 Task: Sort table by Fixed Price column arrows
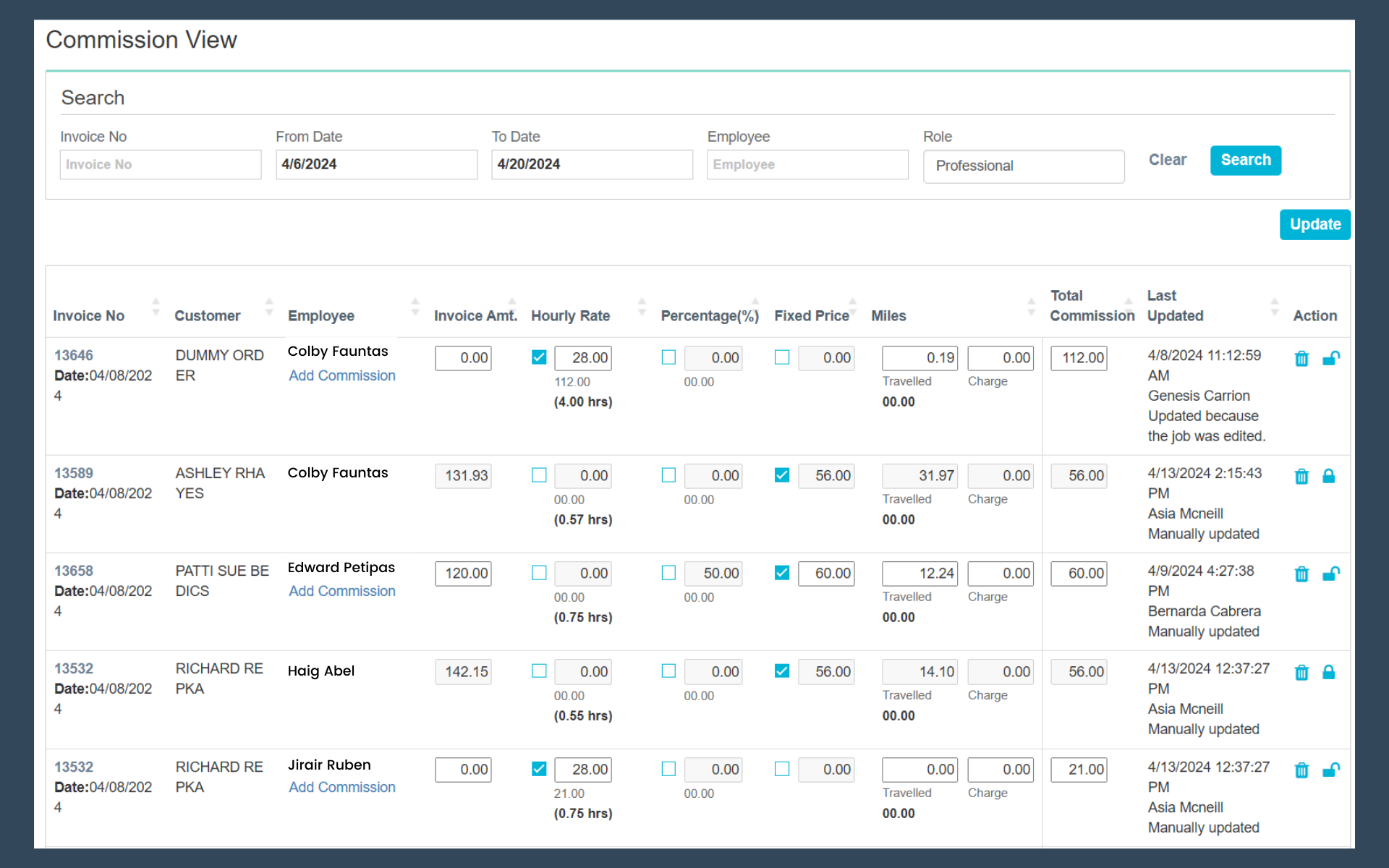coord(852,307)
